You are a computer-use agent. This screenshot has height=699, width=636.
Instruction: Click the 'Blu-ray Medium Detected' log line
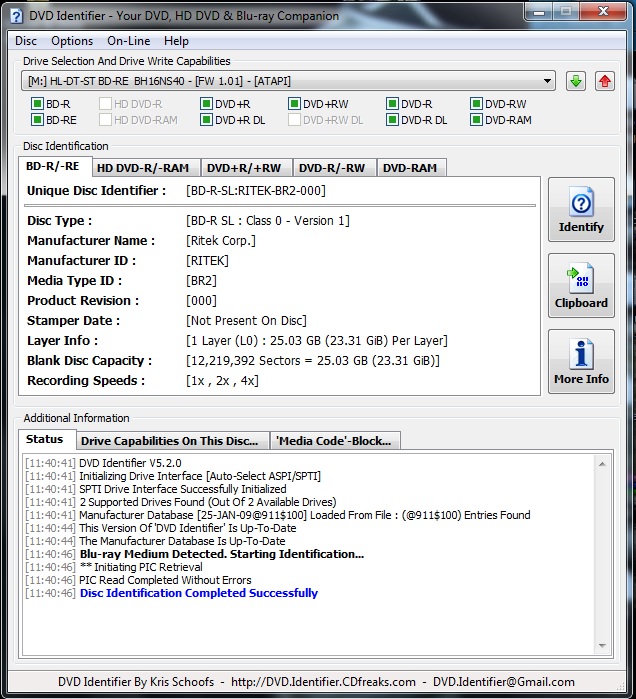pyautogui.click(x=222, y=554)
